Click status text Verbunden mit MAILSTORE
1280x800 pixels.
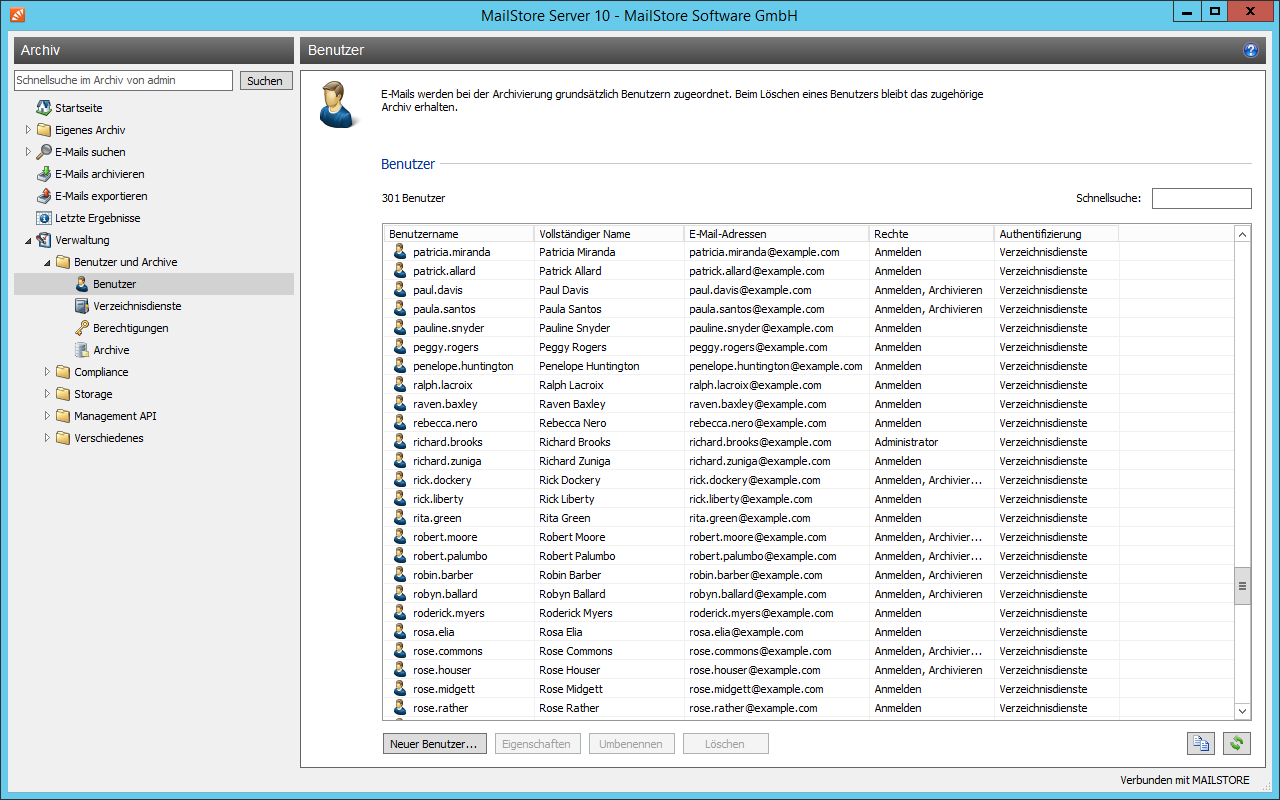(1185, 781)
